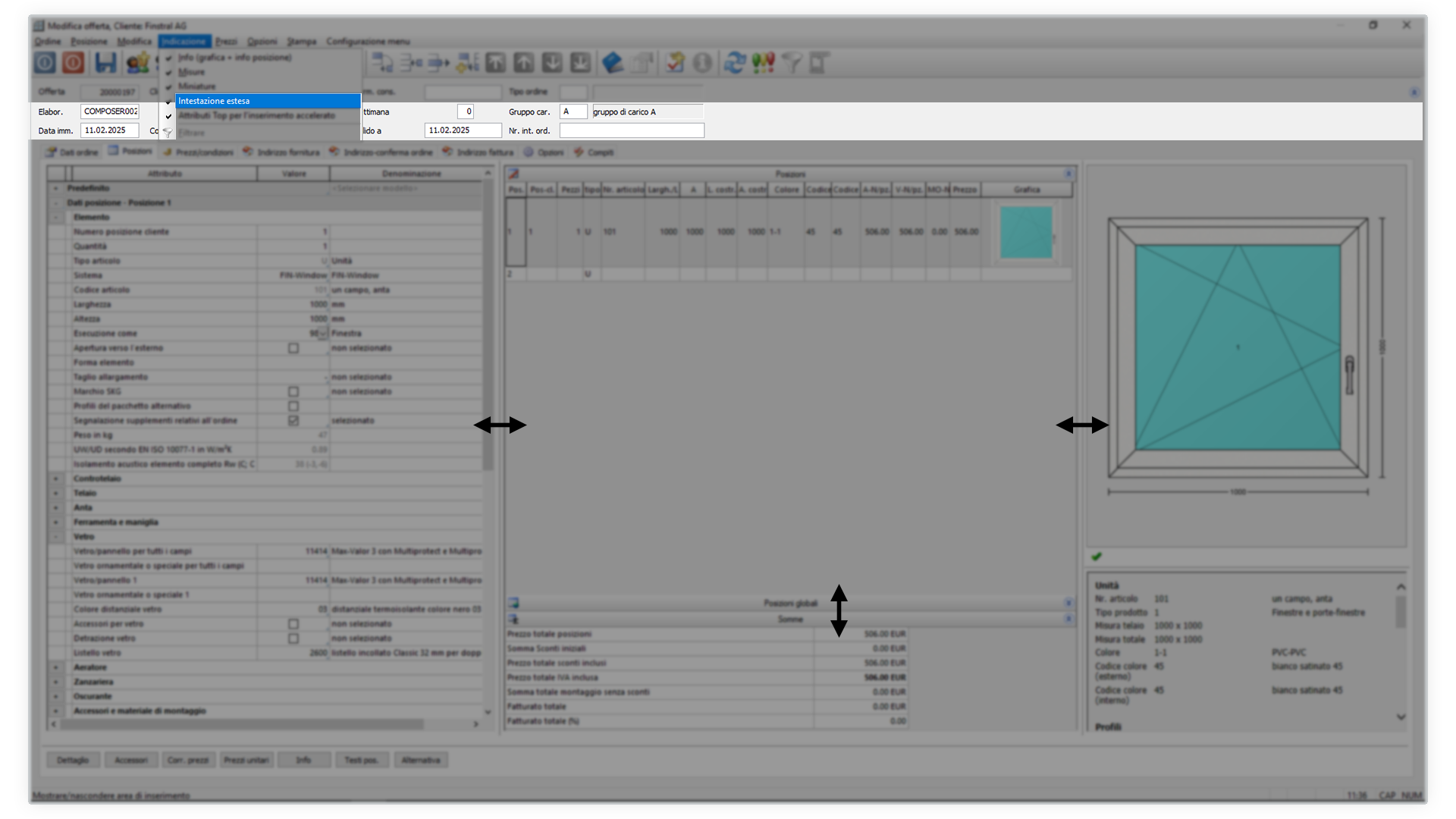Click the Posizioni panel header left icon
The width and height of the screenshot is (1456, 819).
tap(513, 174)
